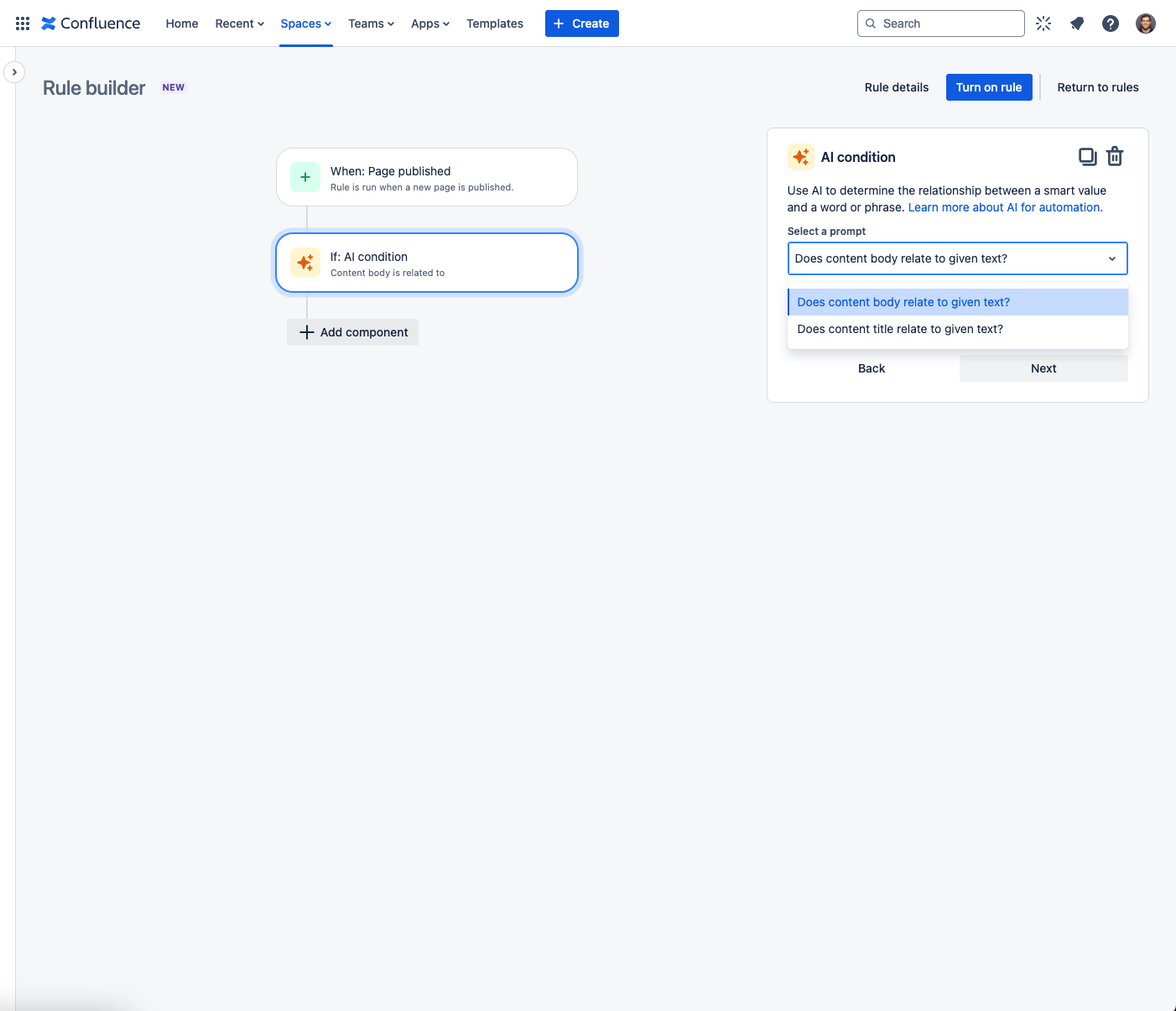The height and width of the screenshot is (1011, 1176).
Task: Open the Apps dropdown menu
Action: (430, 23)
